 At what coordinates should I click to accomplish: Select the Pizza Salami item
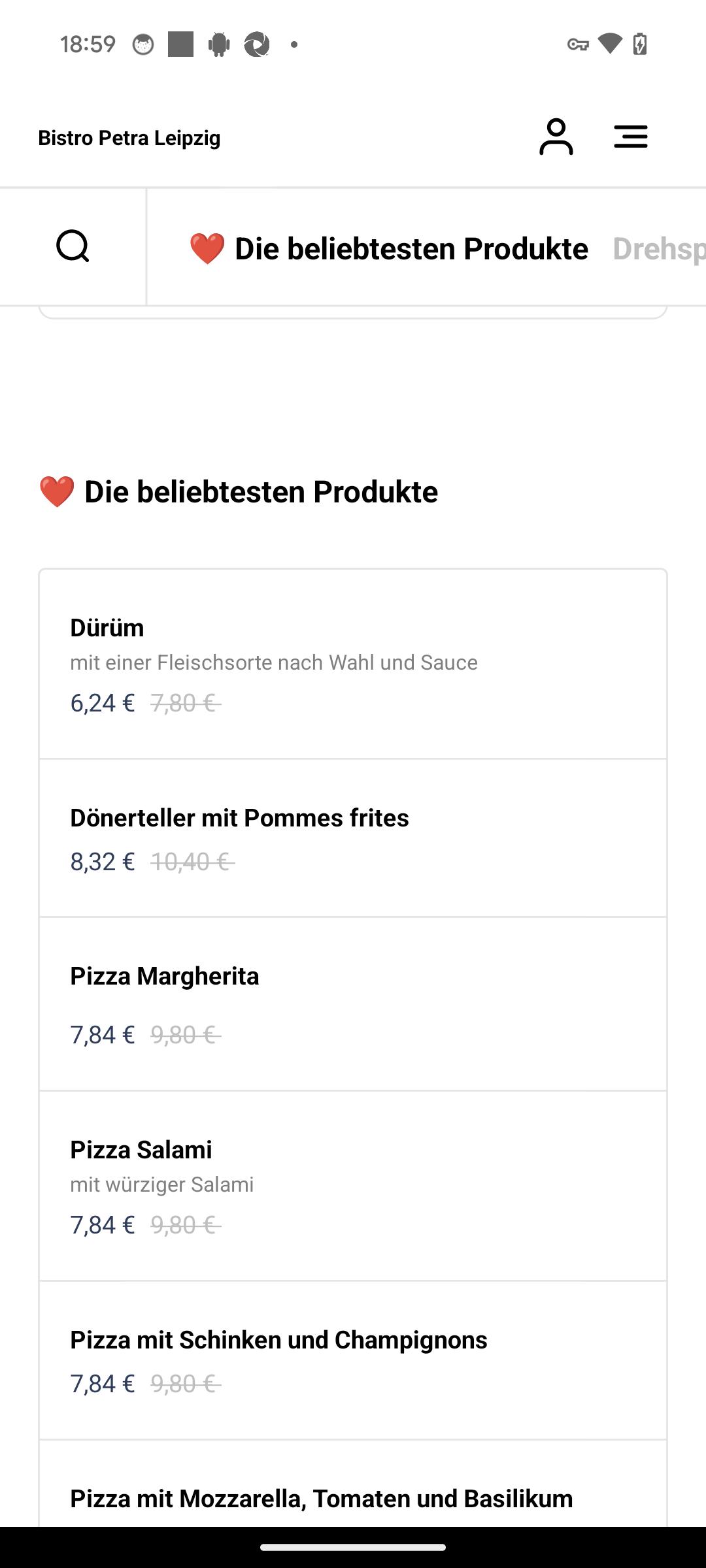point(353,1186)
